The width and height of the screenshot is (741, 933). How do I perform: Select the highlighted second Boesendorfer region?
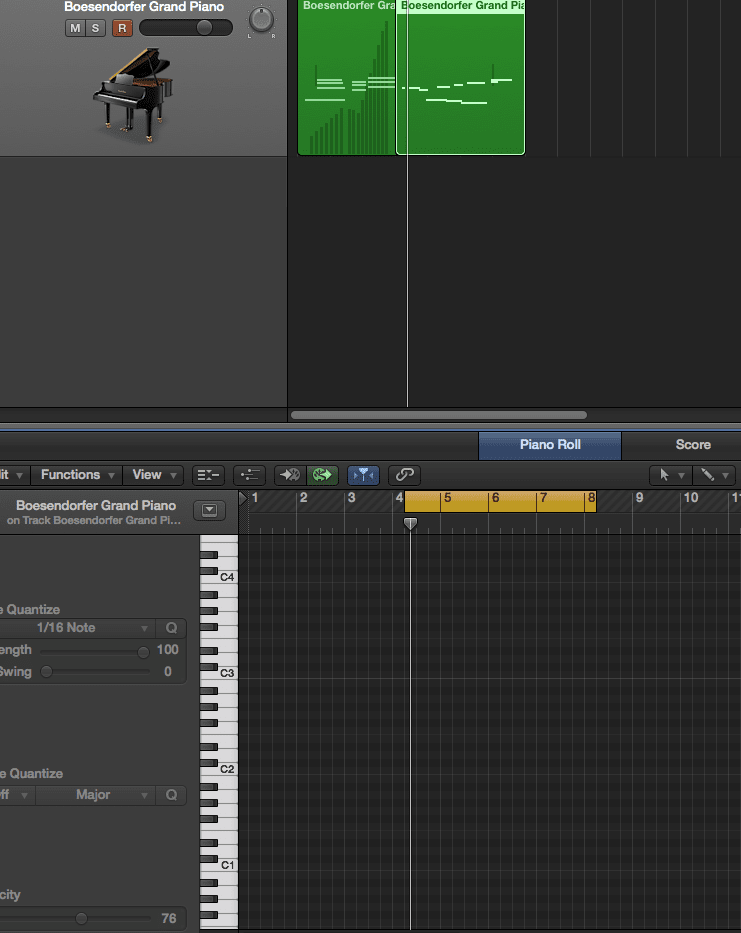point(460,77)
